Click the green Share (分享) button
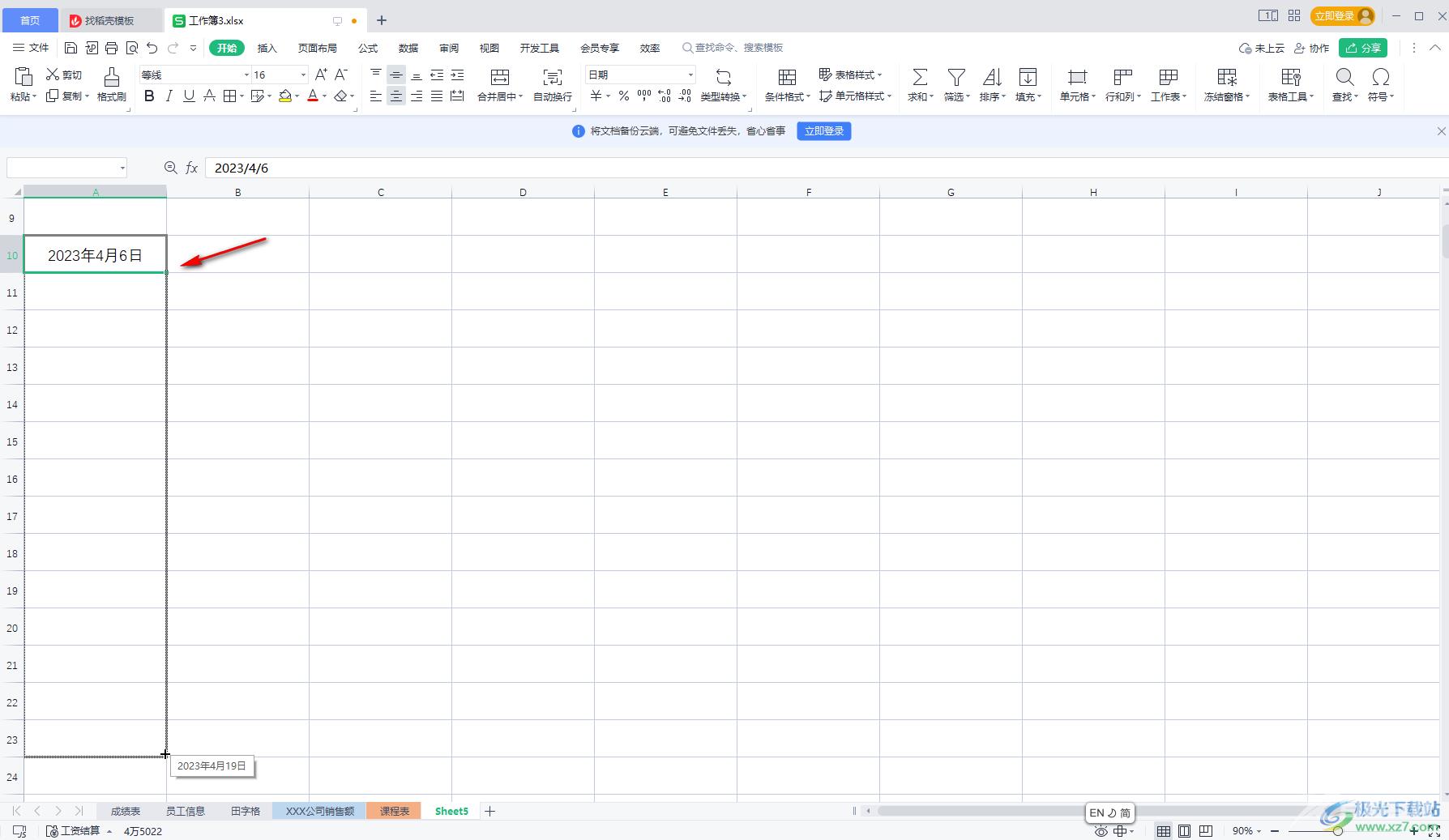 [x=1363, y=48]
